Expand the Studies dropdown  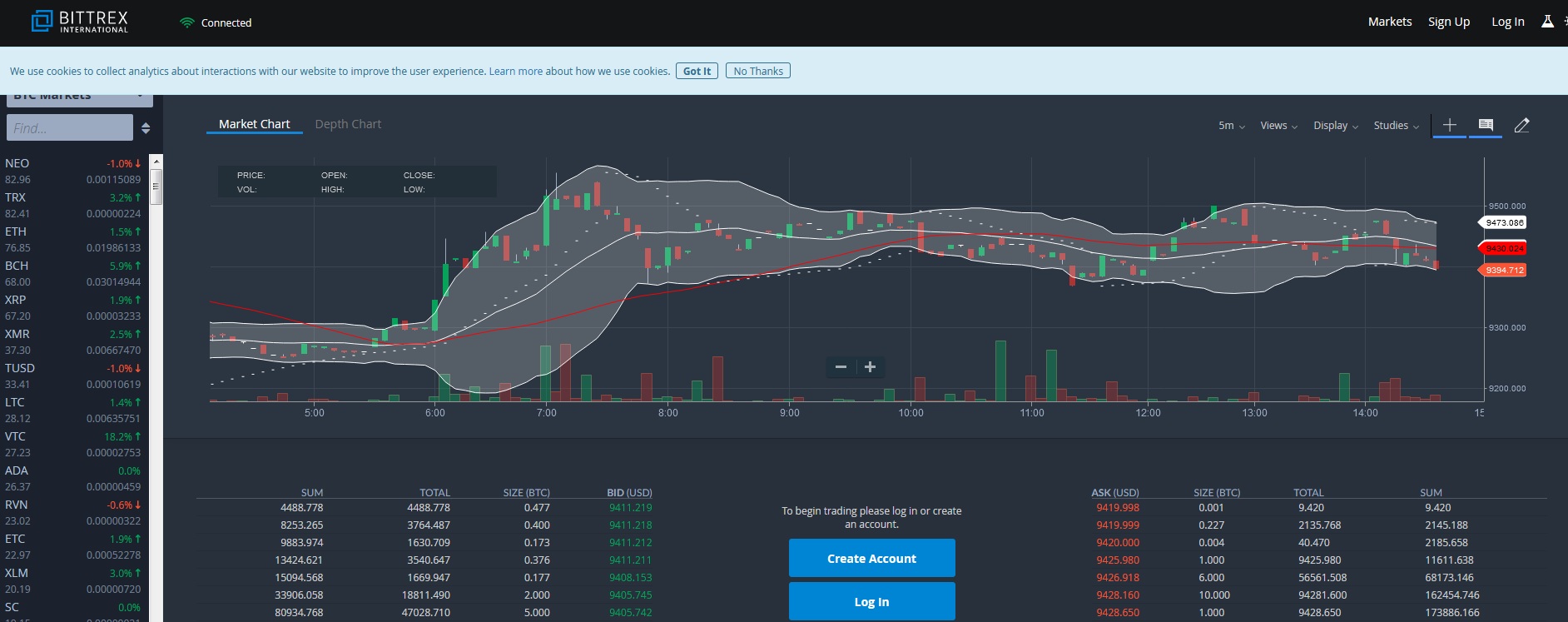coord(1397,126)
